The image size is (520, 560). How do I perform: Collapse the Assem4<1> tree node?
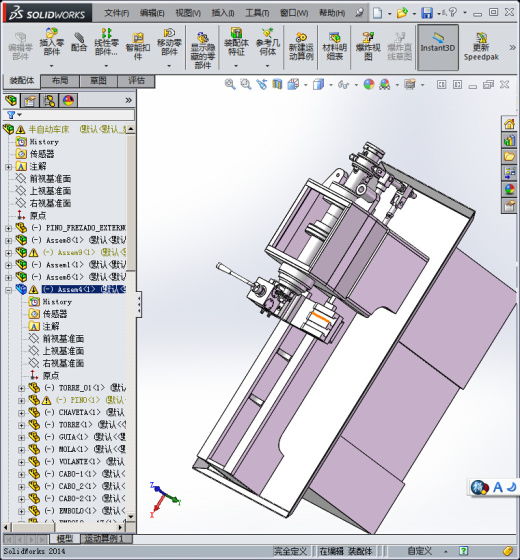pos(8,290)
